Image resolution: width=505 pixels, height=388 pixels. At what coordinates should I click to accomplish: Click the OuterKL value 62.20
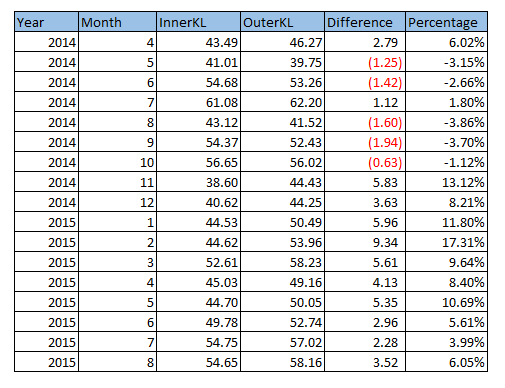tap(282, 102)
